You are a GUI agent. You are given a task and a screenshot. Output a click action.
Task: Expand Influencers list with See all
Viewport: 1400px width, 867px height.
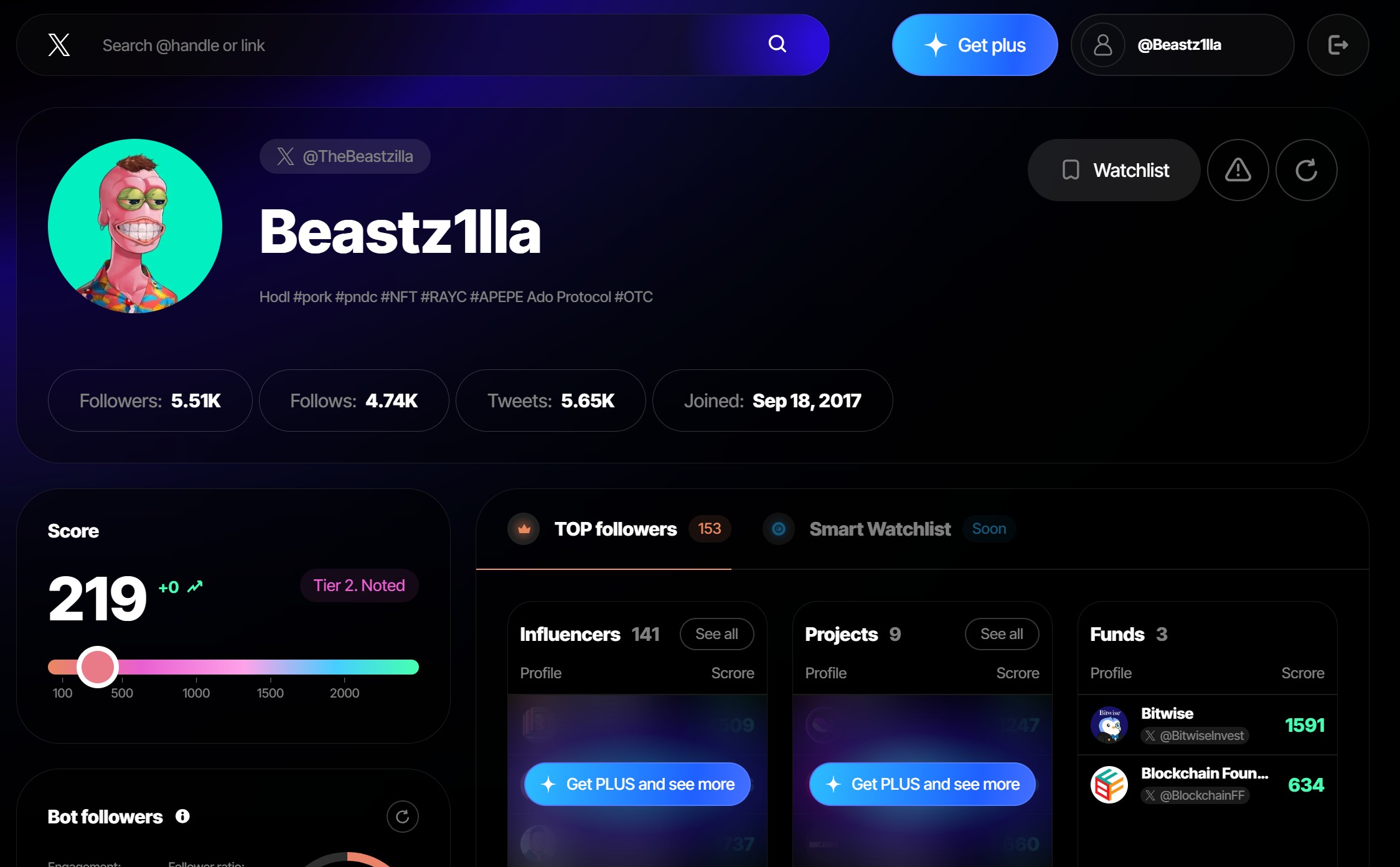(716, 634)
